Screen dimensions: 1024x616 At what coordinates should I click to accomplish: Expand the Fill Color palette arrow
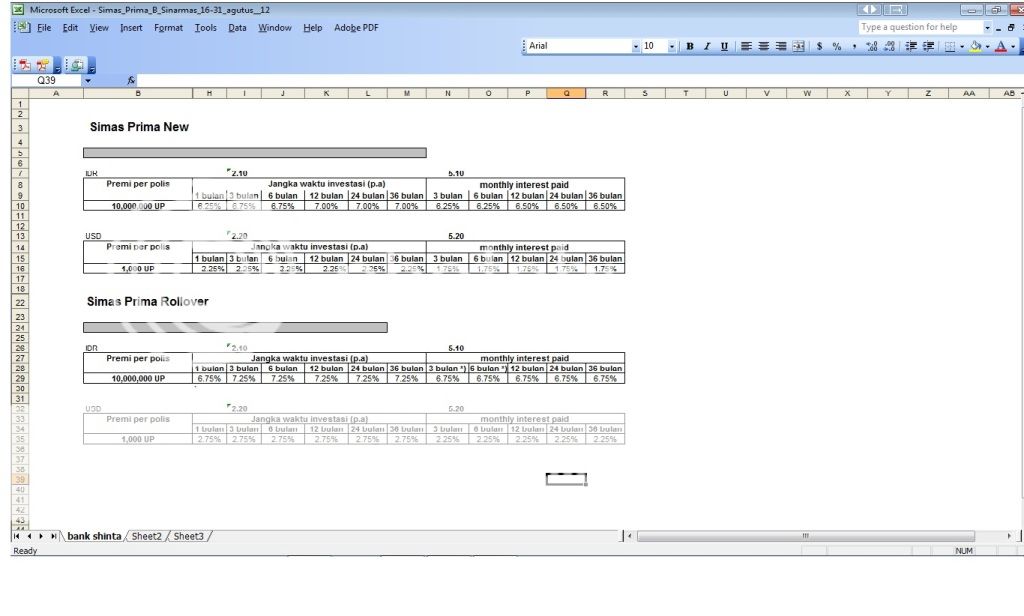coord(987,46)
